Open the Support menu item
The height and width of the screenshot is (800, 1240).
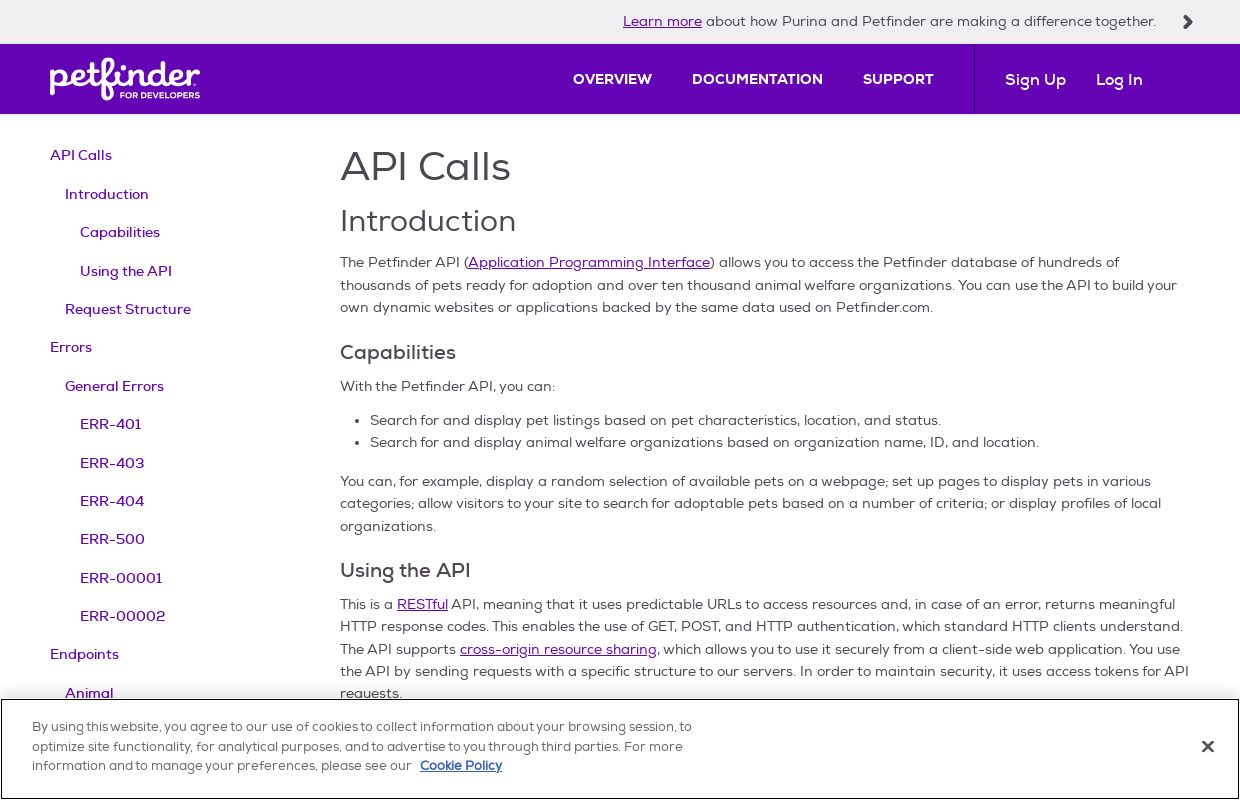(898, 79)
